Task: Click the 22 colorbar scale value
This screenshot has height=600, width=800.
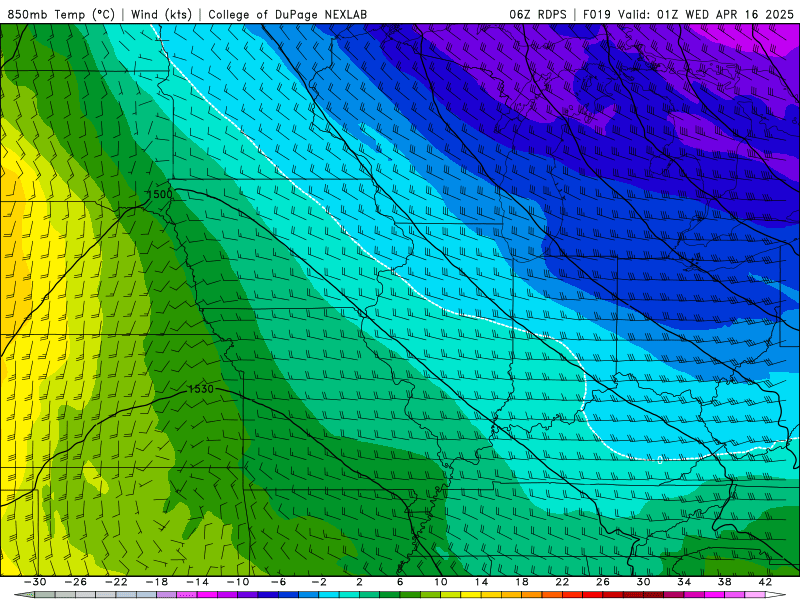Action: (x=562, y=582)
